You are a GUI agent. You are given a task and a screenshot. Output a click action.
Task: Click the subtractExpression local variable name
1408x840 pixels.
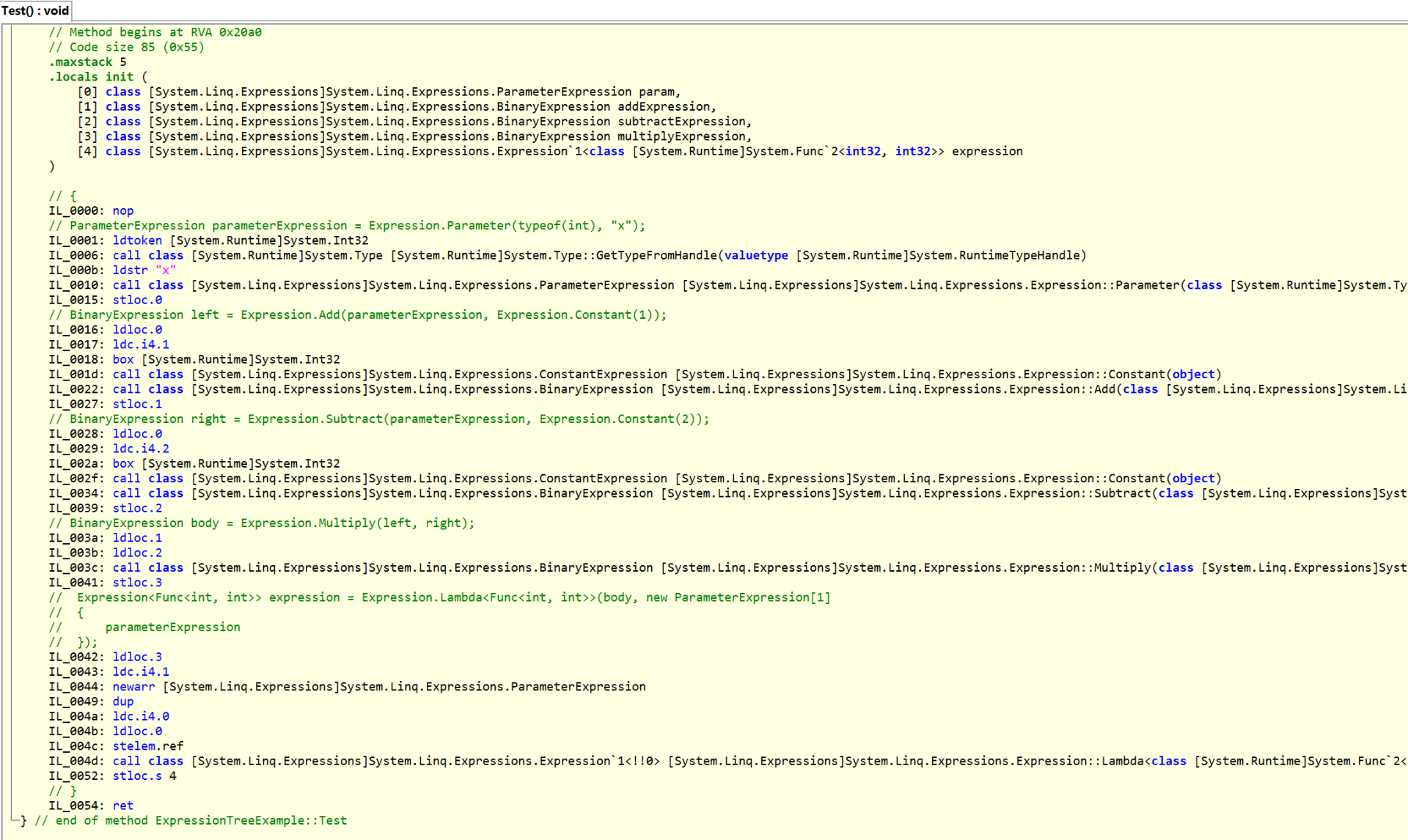coord(681,122)
